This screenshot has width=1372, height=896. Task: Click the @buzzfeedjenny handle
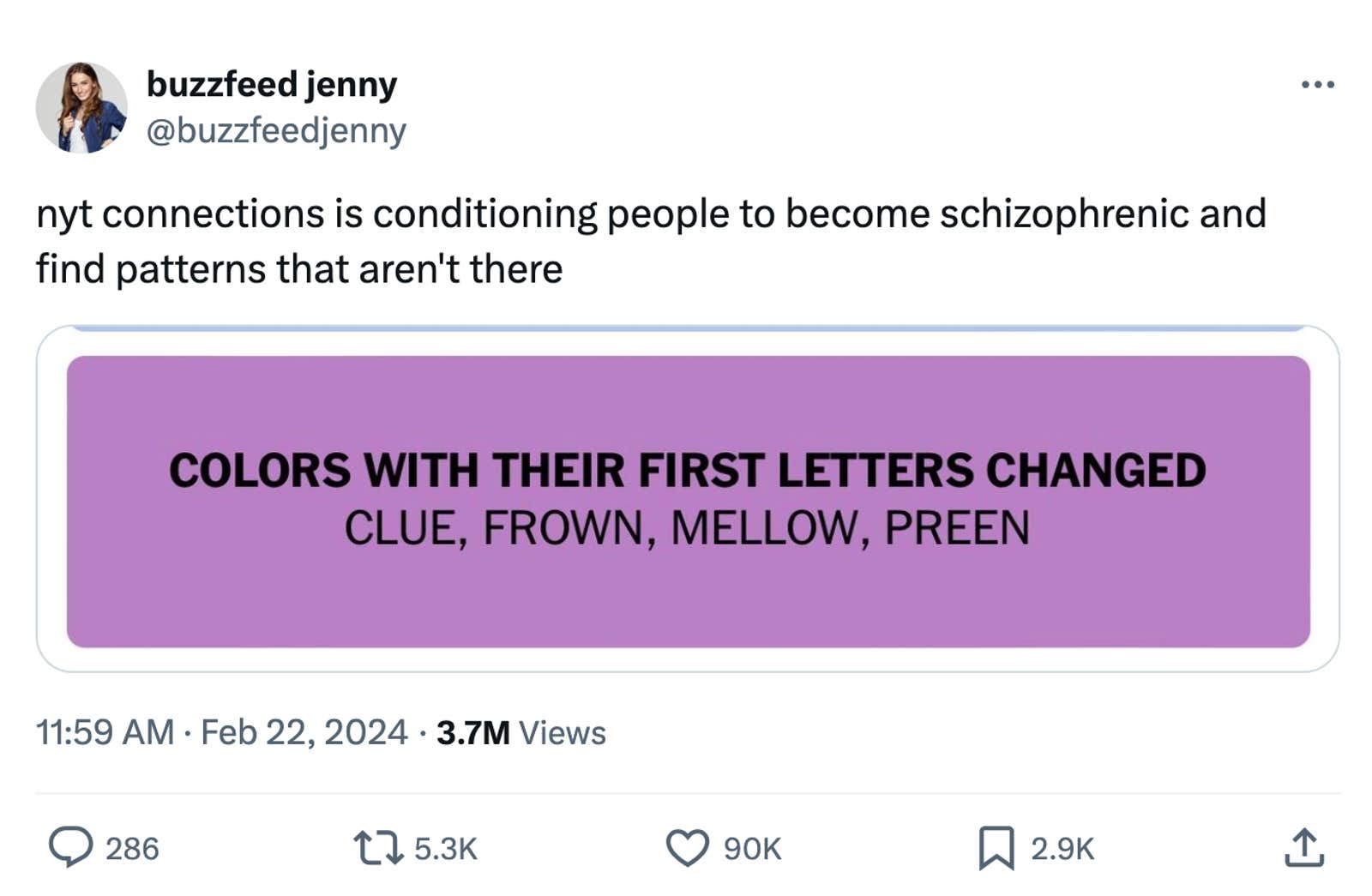click(x=276, y=130)
